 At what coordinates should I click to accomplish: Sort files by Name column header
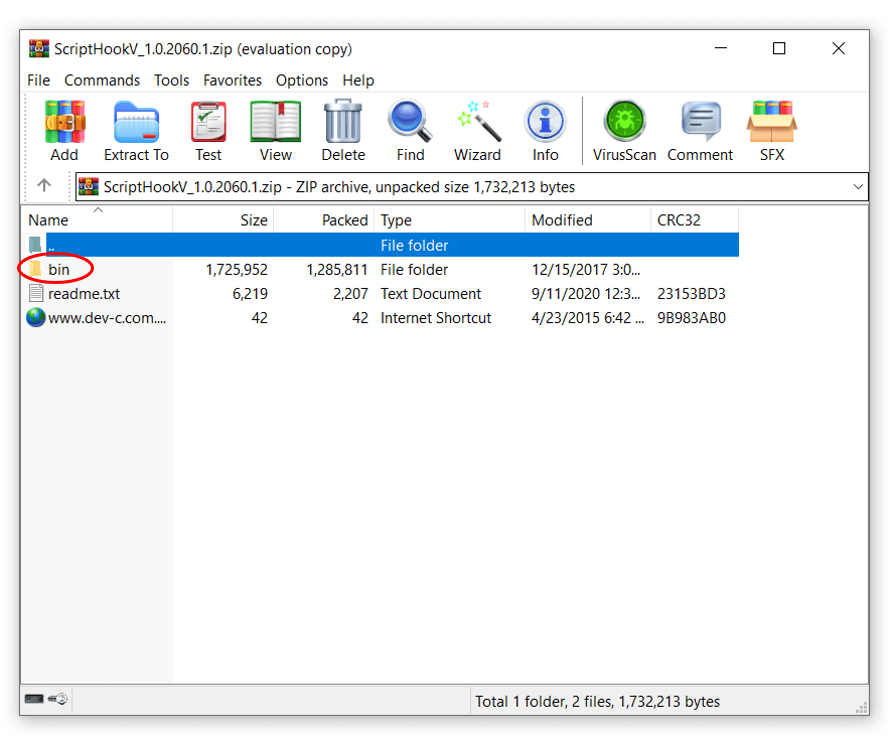49,220
